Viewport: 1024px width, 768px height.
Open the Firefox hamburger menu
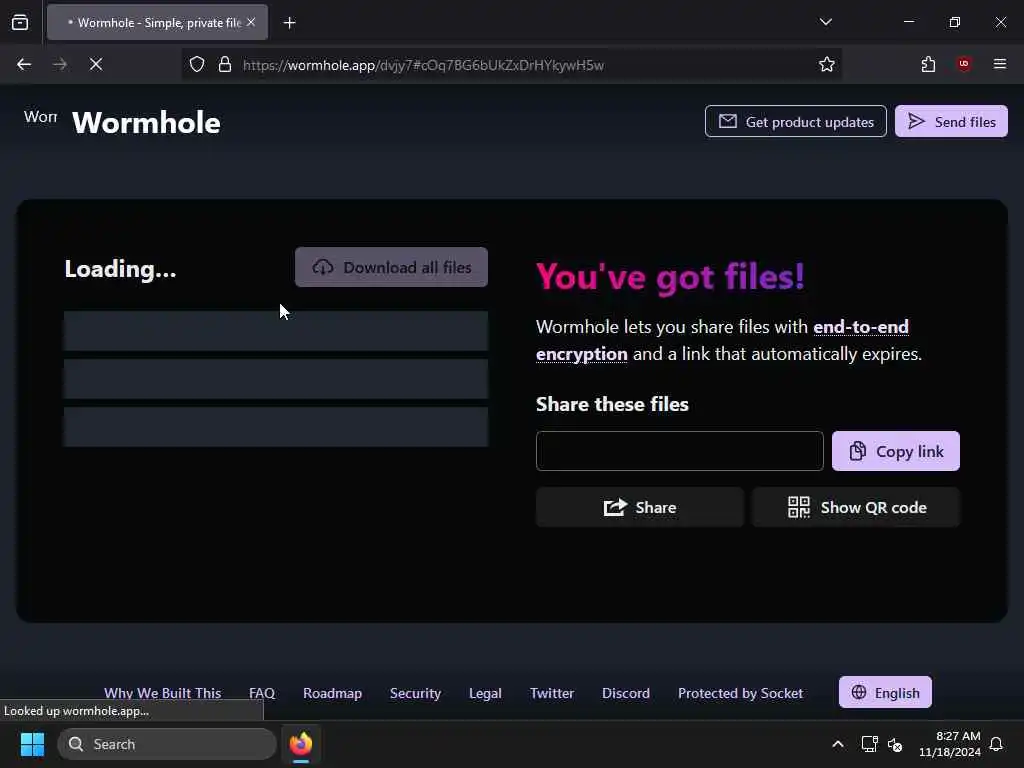1000,64
